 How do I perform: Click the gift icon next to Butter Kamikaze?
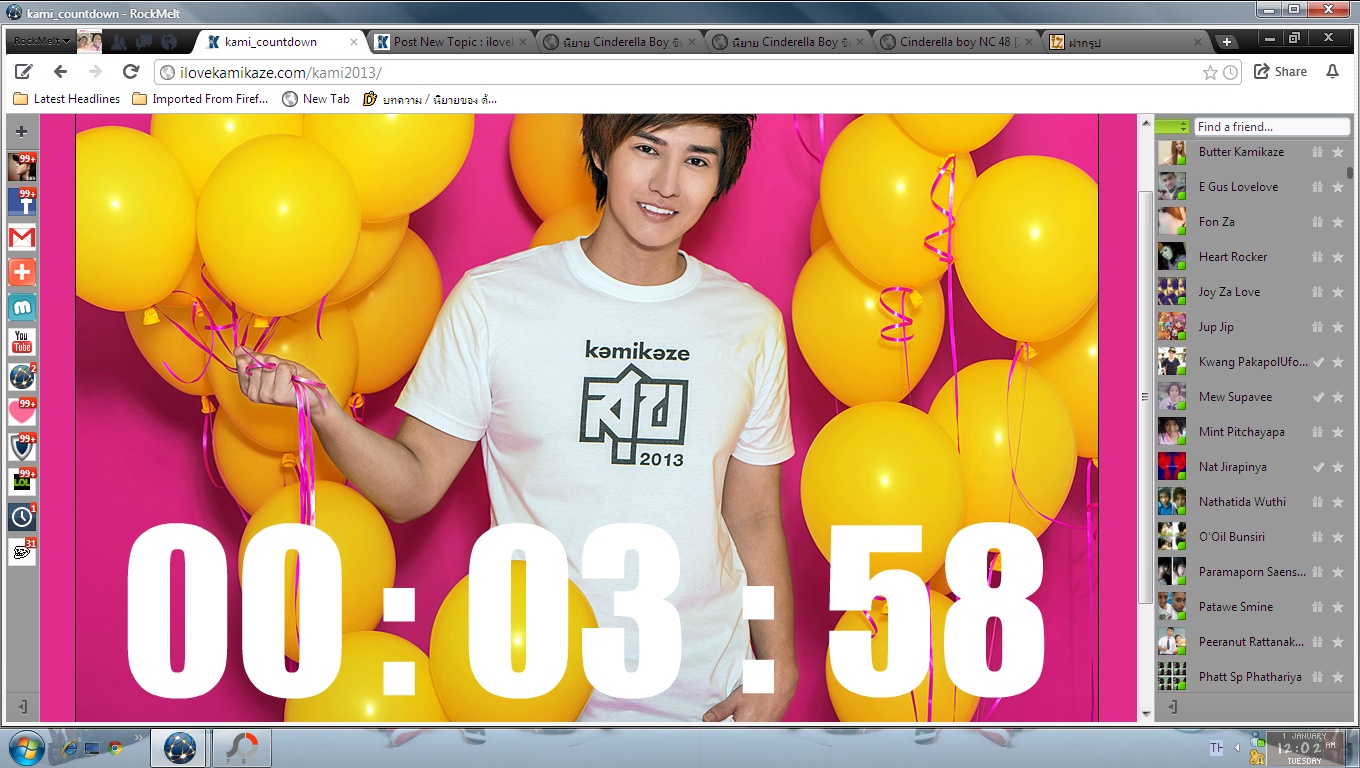pyautogui.click(x=1317, y=152)
